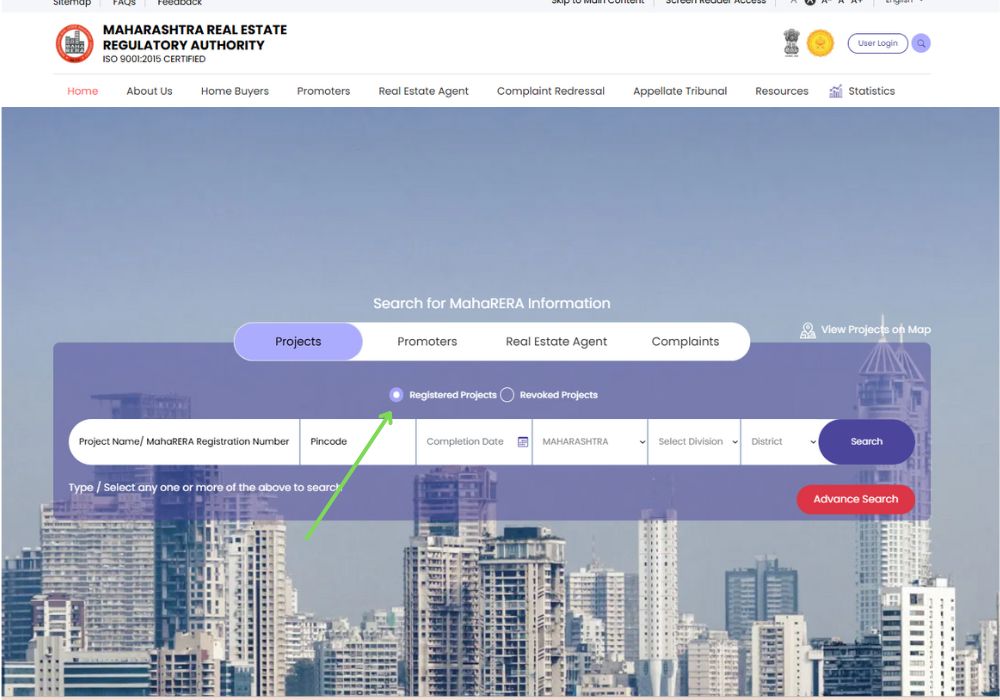Viewport: 1000px width, 700px height.
Task: Click the Pincode input field
Action: [357, 442]
